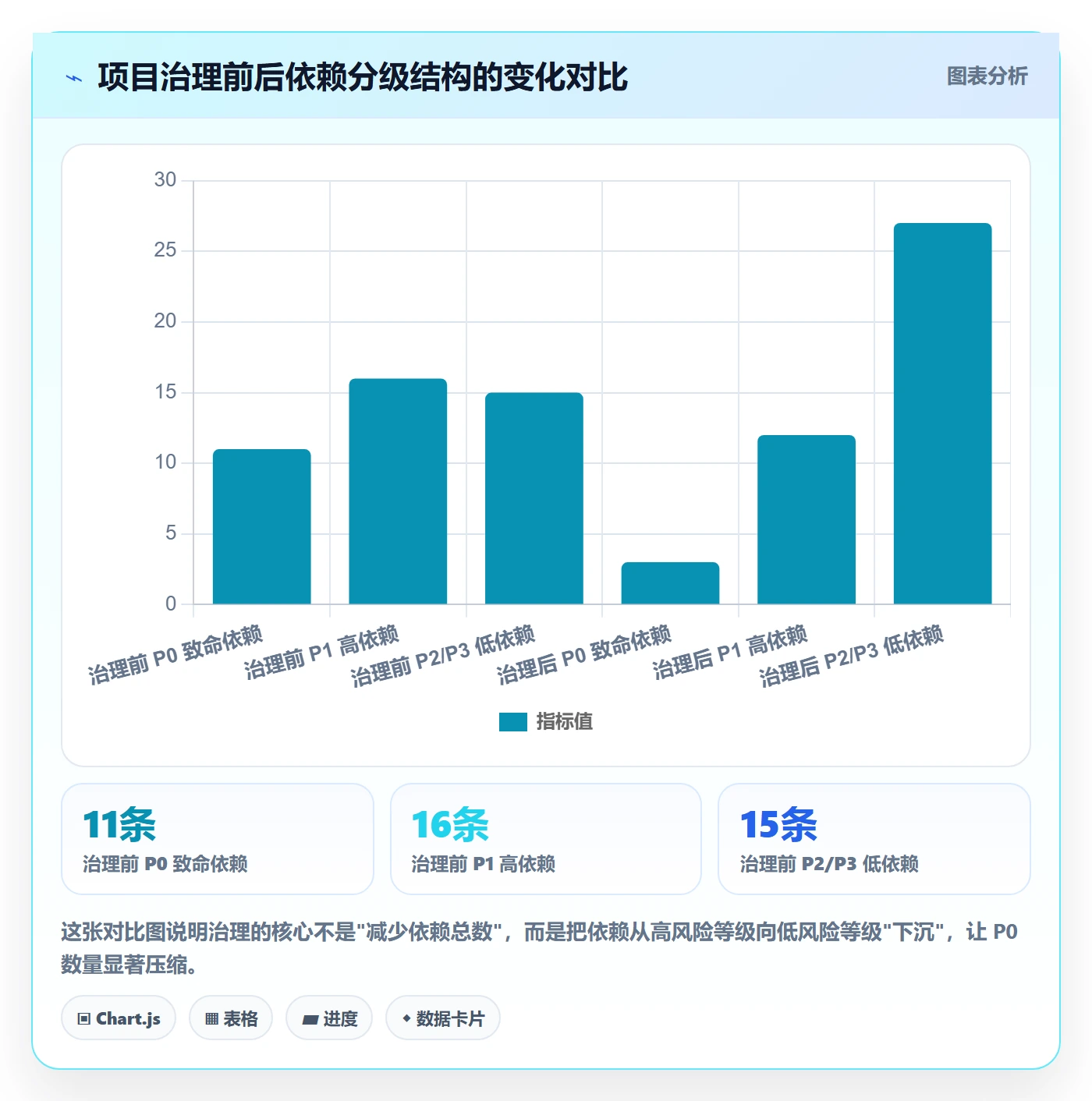Click the y-axis value 20
Viewport: 1092px width, 1101px height.
[165, 321]
